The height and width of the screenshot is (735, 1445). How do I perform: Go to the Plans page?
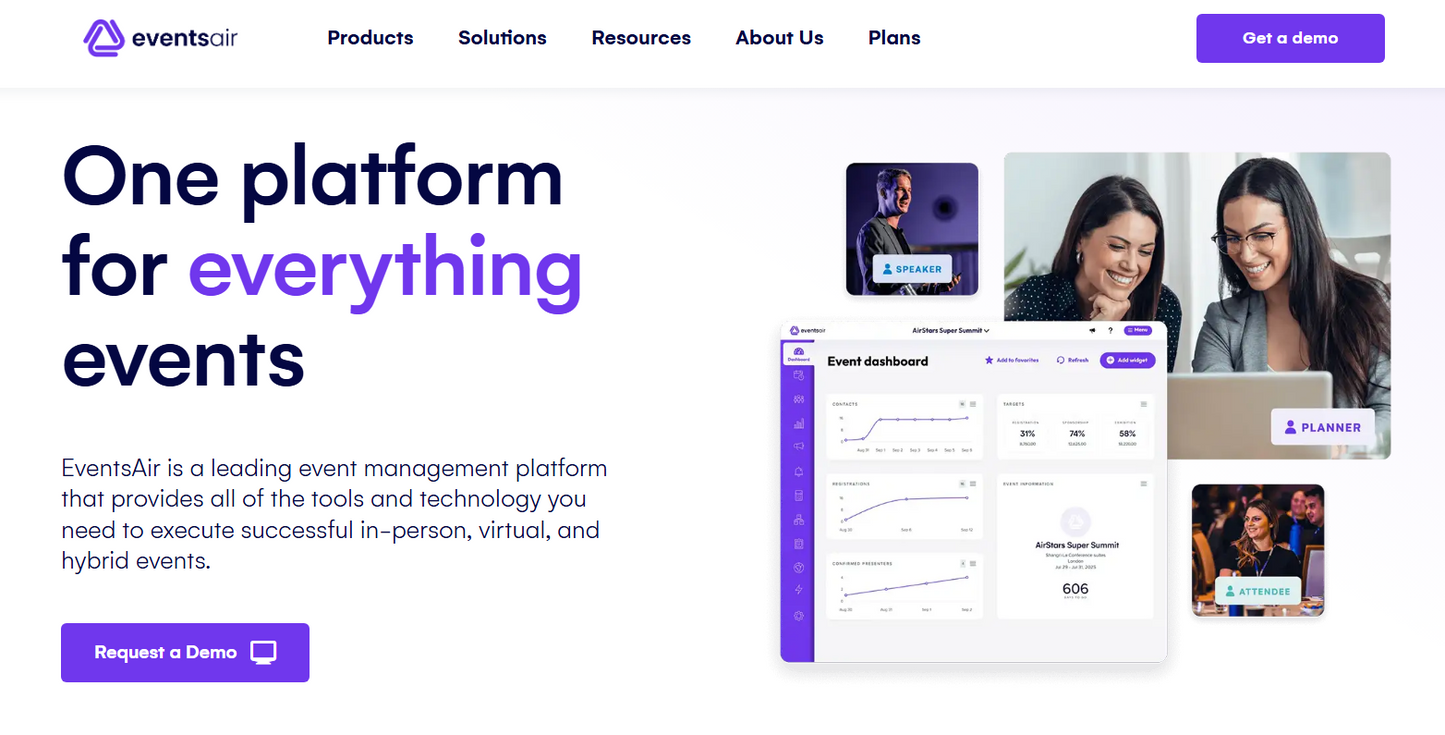[x=894, y=38]
